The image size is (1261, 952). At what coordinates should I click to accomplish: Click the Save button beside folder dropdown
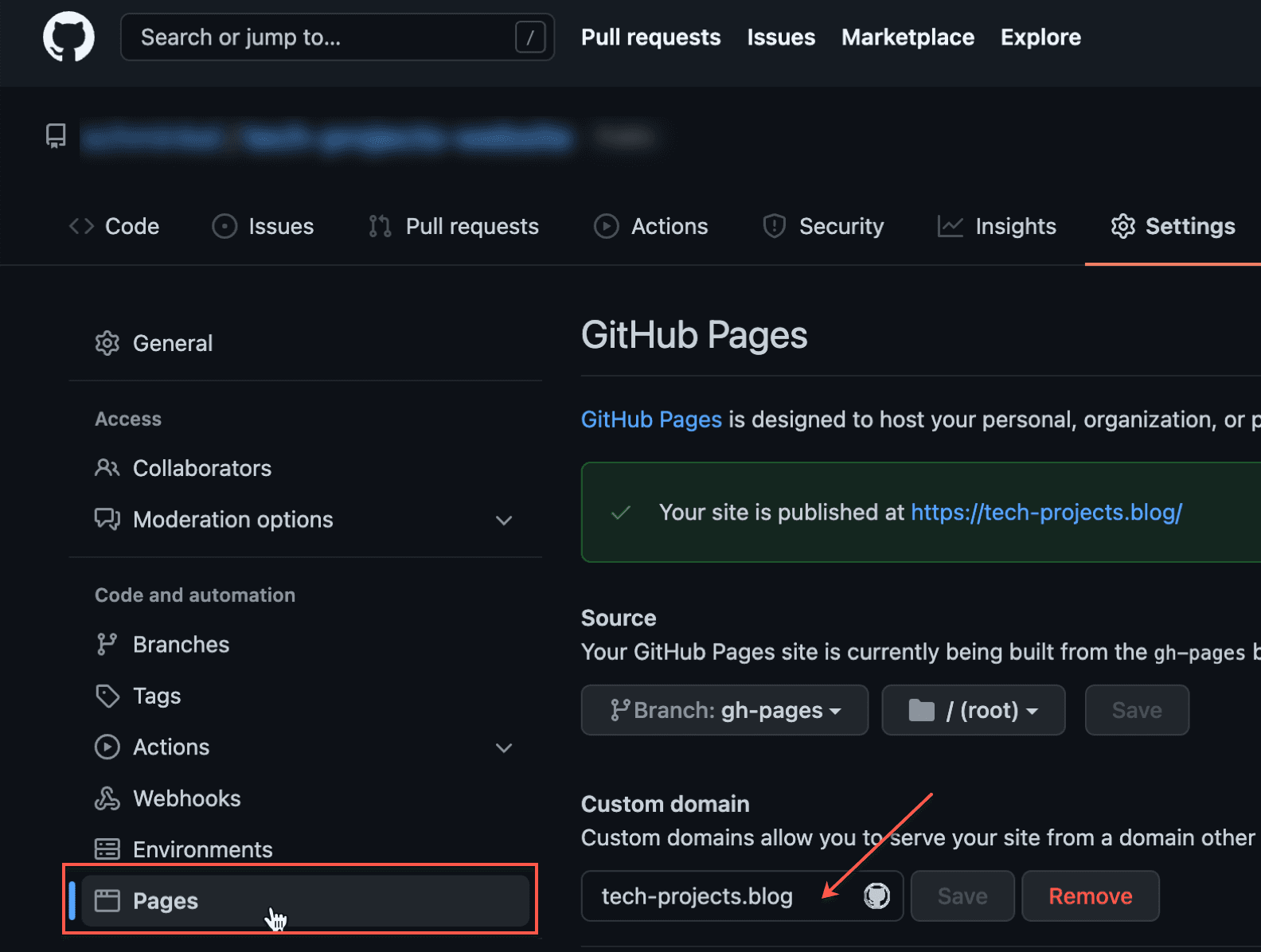tap(1137, 710)
